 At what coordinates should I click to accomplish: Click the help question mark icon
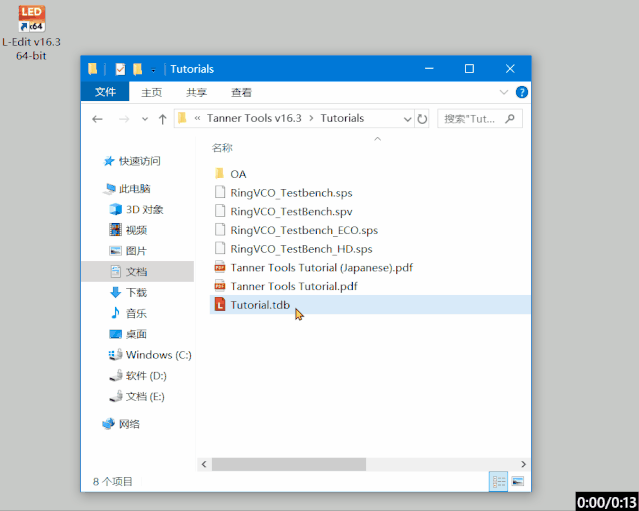point(520,92)
